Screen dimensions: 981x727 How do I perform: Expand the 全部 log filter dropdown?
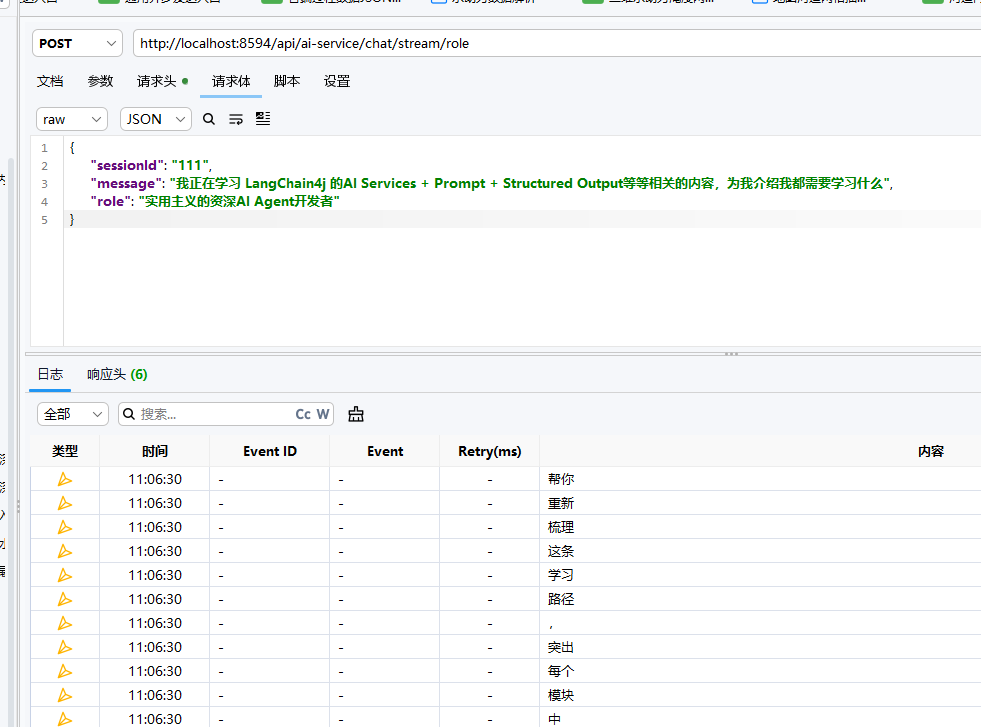73,414
